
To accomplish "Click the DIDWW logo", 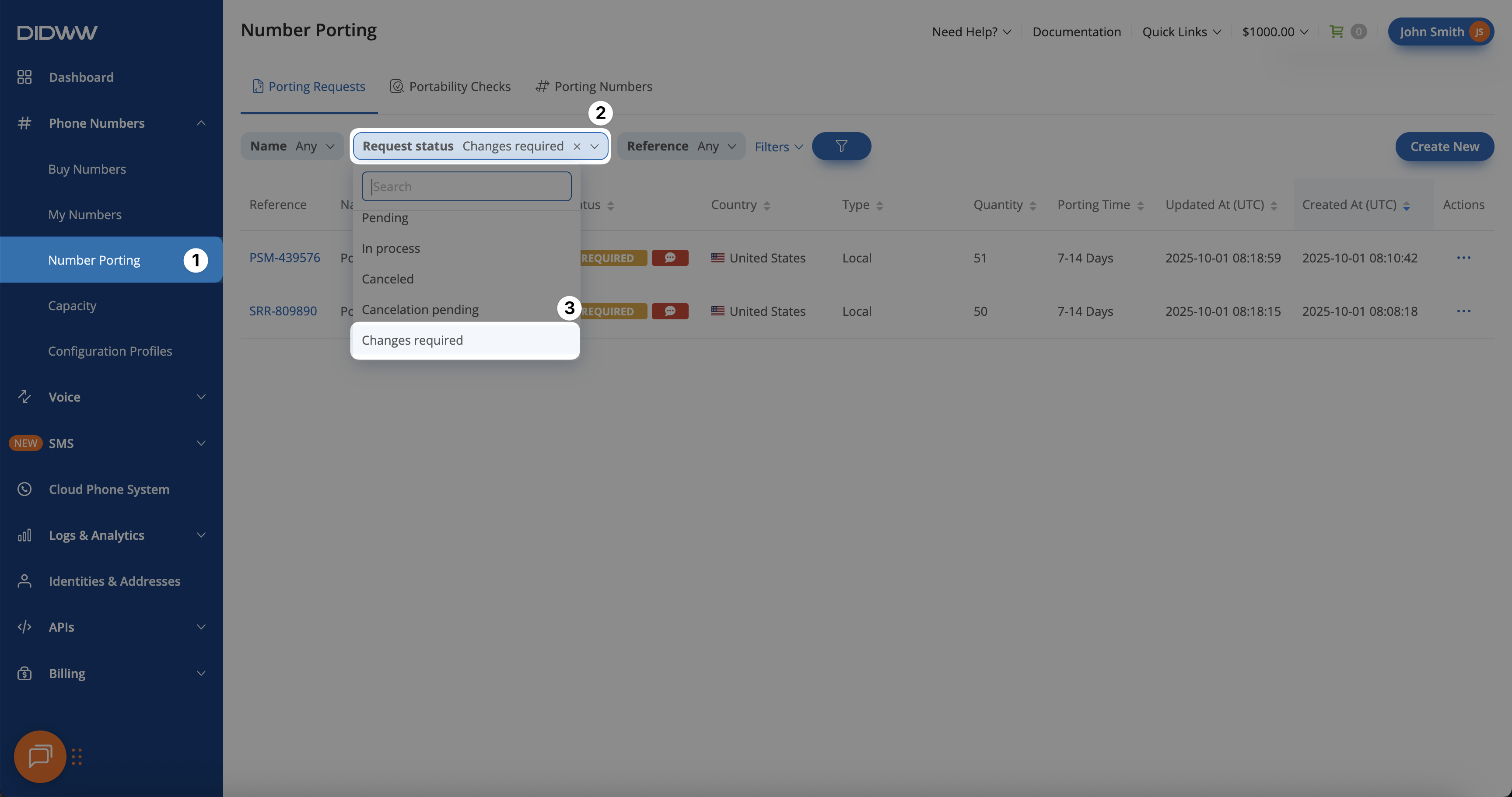I will coord(57,32).
